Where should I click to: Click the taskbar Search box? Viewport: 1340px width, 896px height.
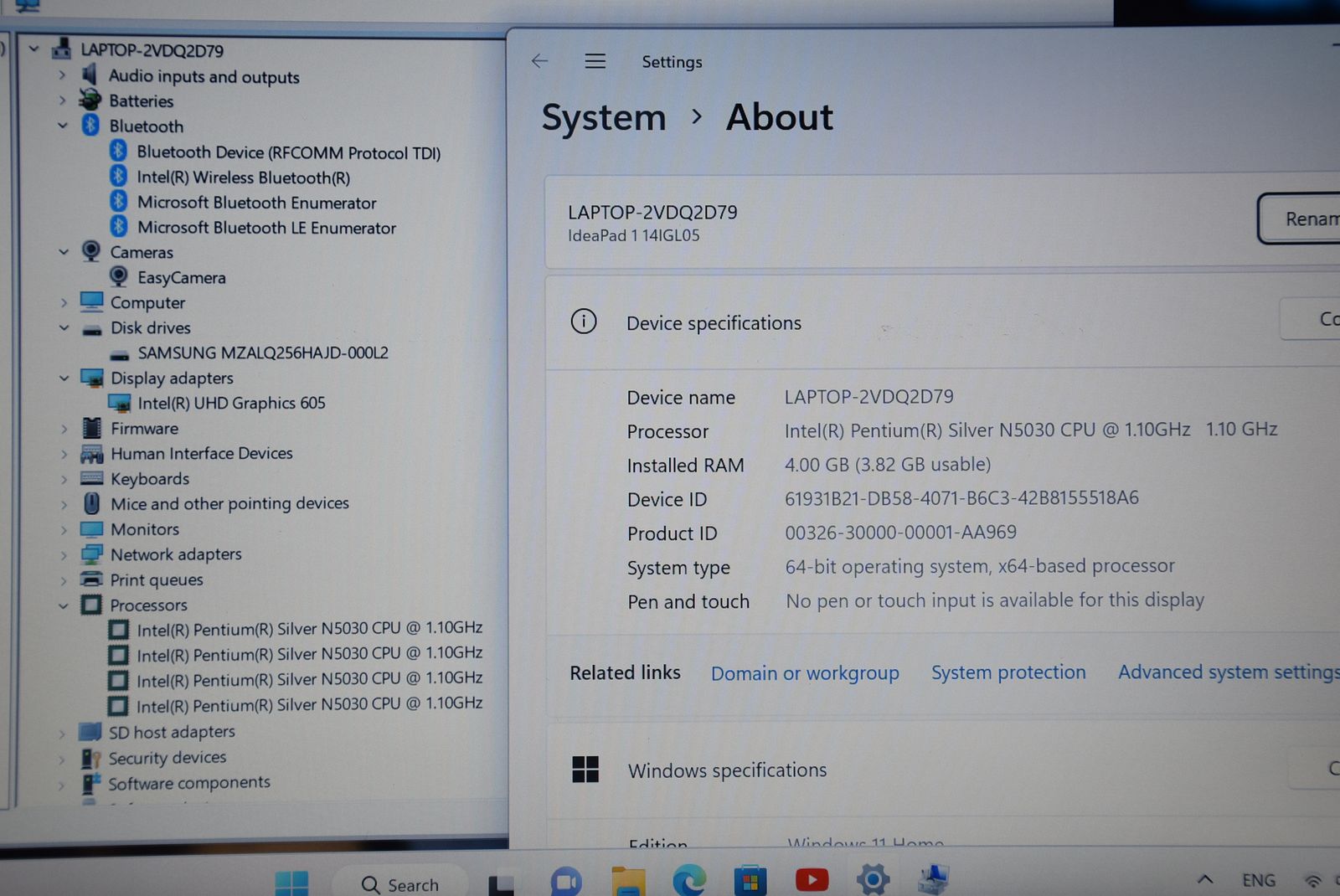[x=402, y=884]
